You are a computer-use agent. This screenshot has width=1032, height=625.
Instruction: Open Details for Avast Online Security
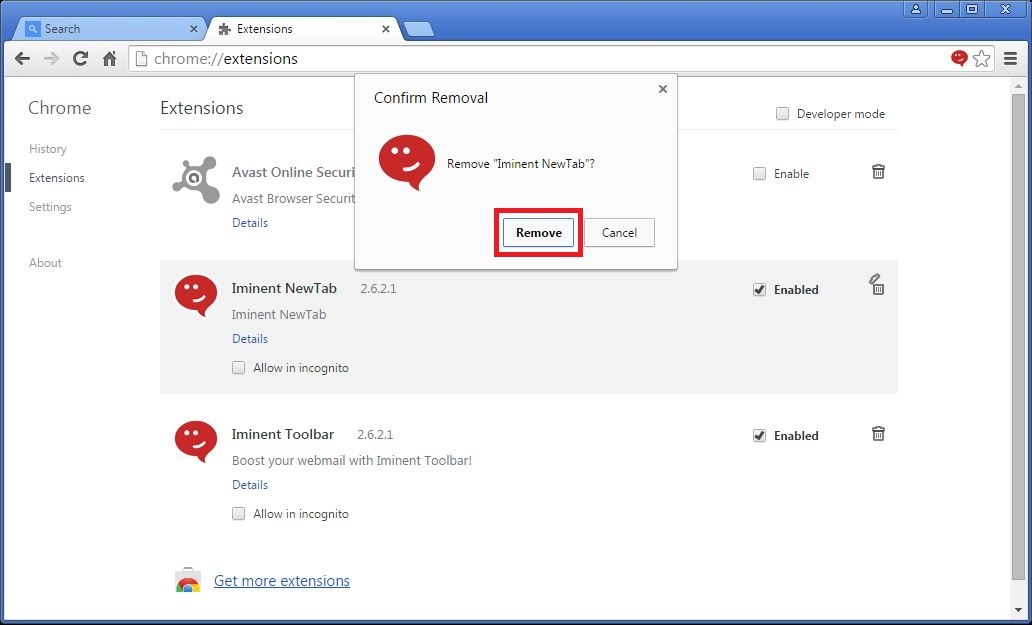tap(250, 222)
